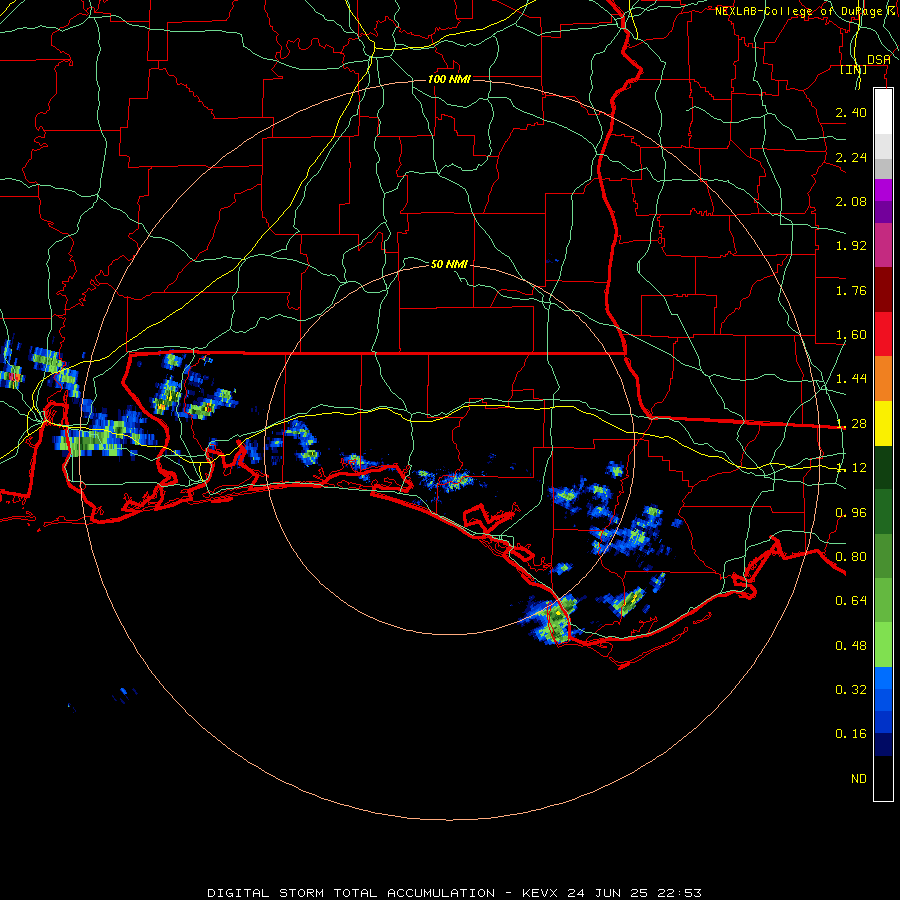Click the 50 NMI range ring label
900x900 pixels.
click(x=449, y=264)
